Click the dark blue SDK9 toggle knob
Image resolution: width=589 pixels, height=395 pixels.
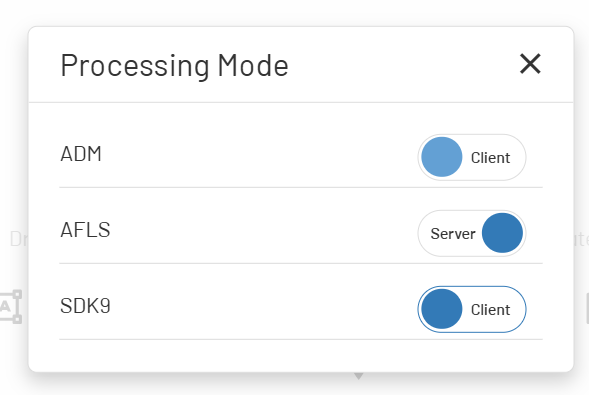point(442,309)
